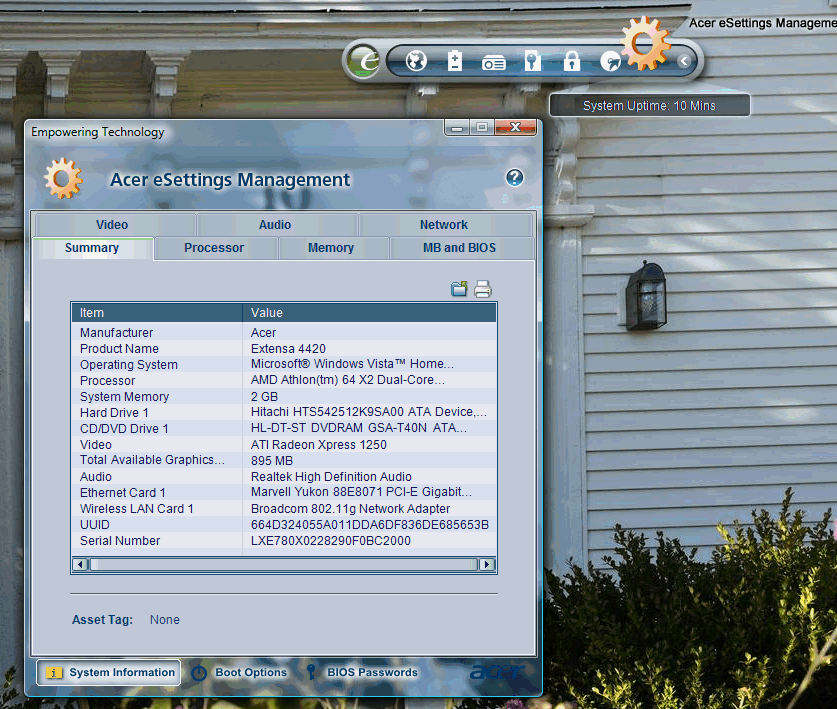
Task: Select the CD/DVD Drive 1 row
Action: tap(284, 429)
